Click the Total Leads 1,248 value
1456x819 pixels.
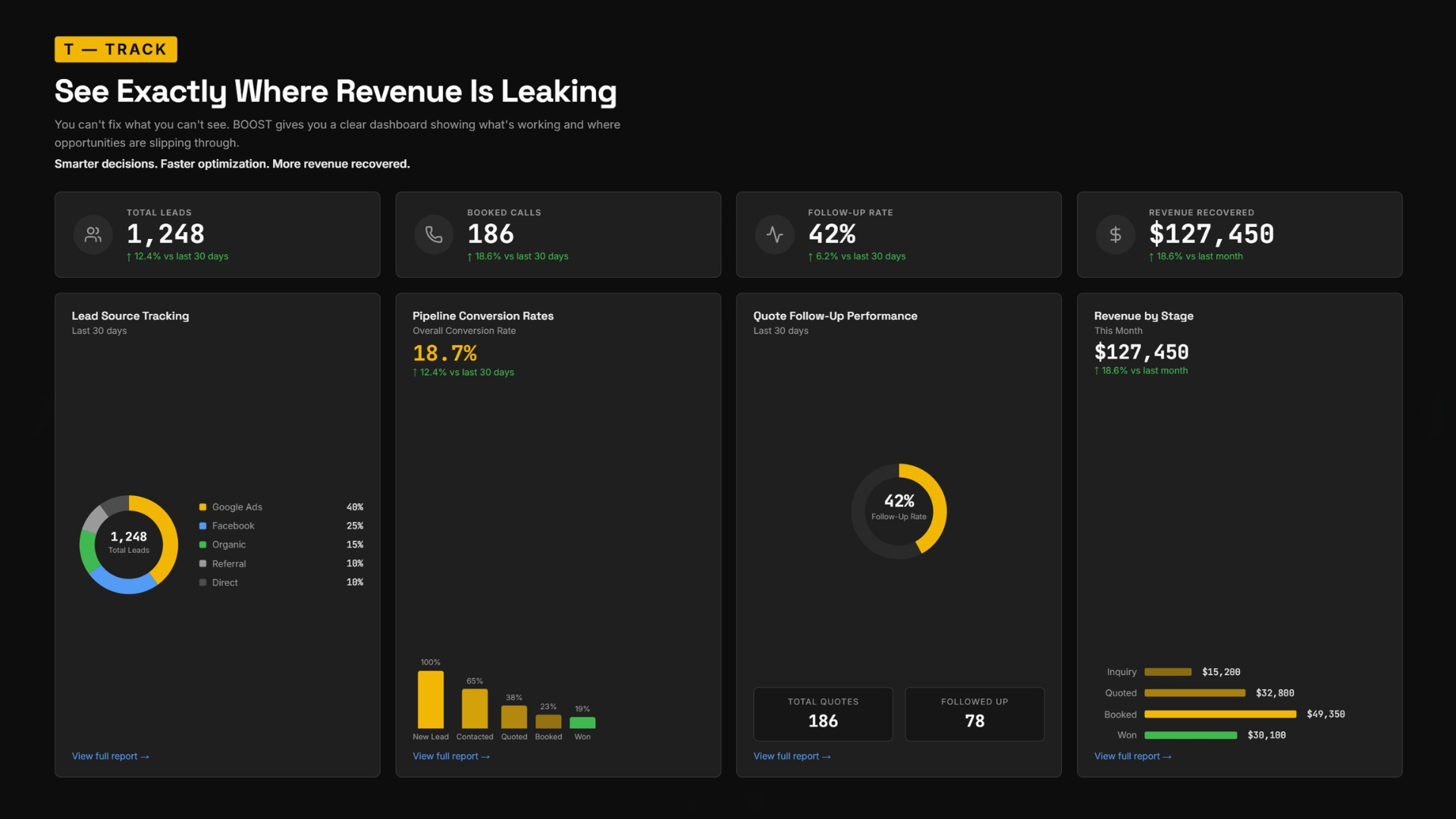(x=165, y=234)
